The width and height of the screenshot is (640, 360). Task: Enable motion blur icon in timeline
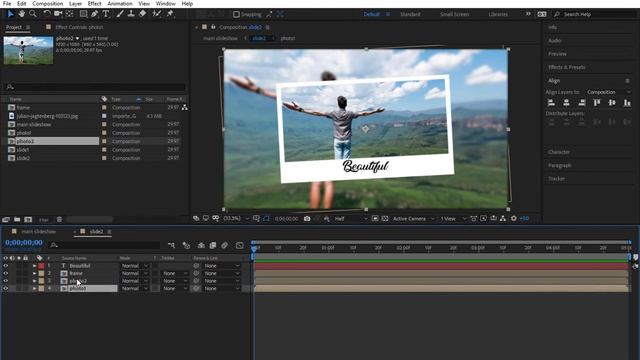point(224,245)
